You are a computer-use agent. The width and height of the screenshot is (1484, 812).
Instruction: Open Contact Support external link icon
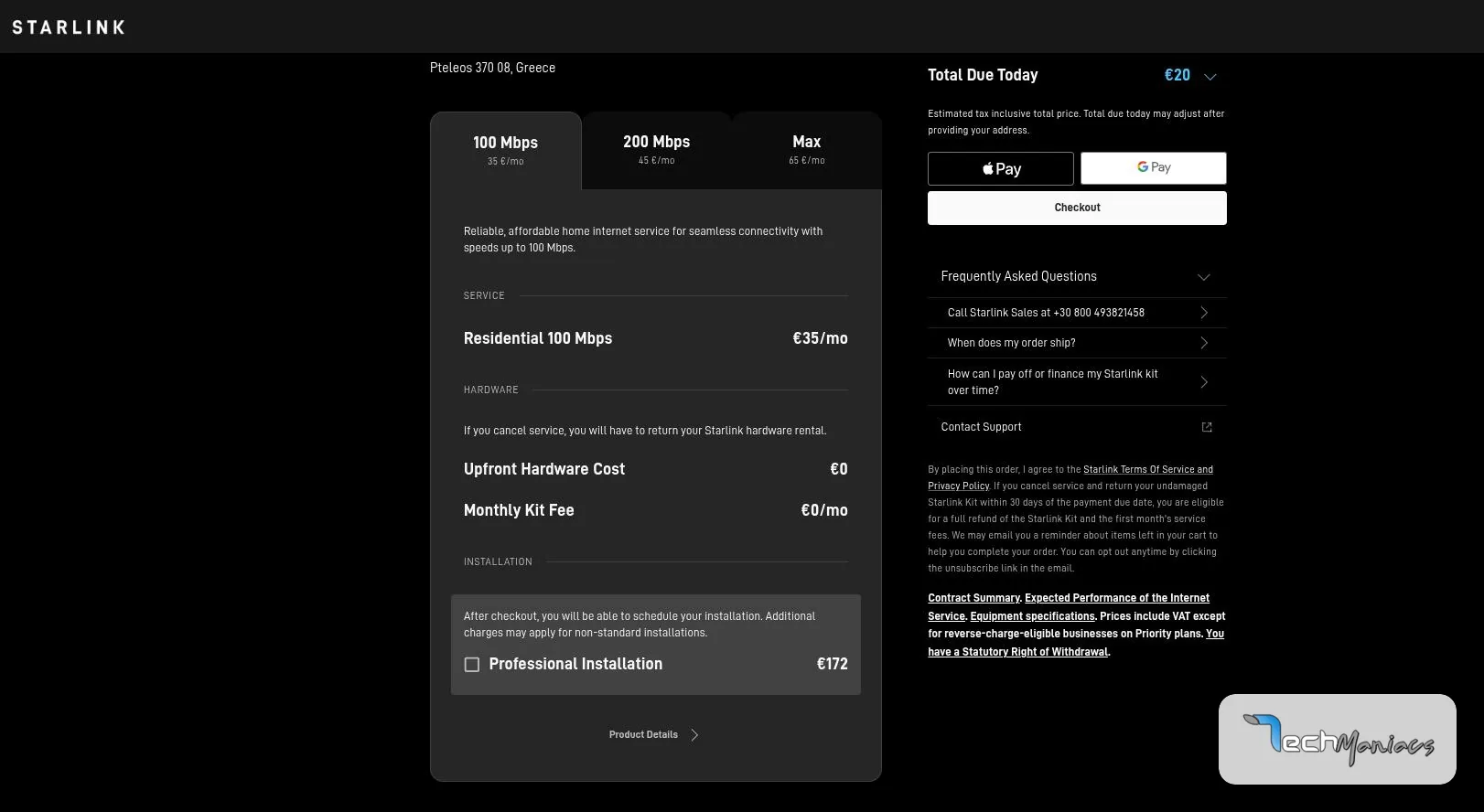pos(1207,427)
